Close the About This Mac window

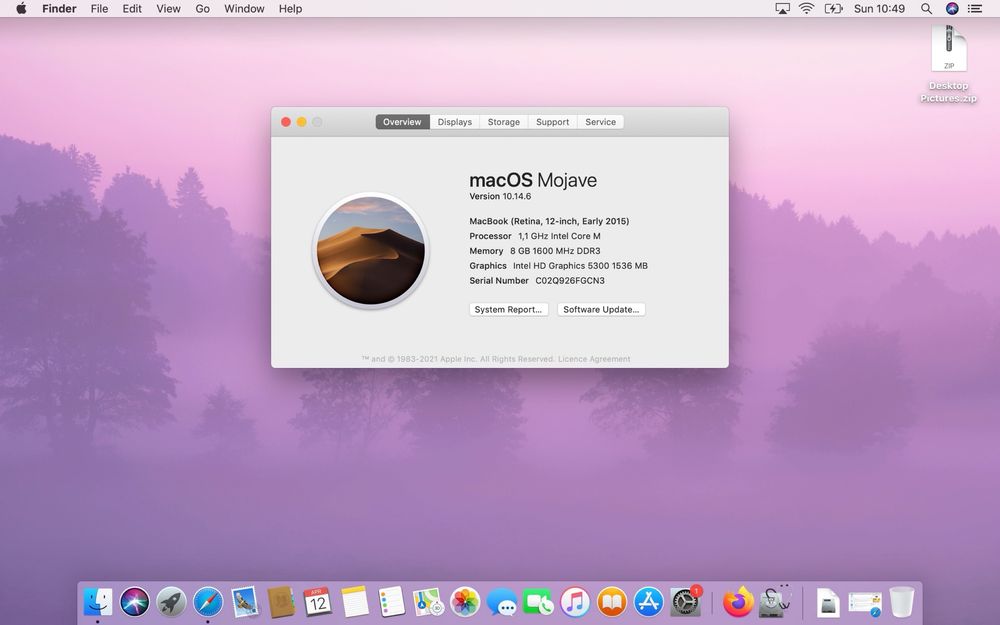(x=286, y=122)
